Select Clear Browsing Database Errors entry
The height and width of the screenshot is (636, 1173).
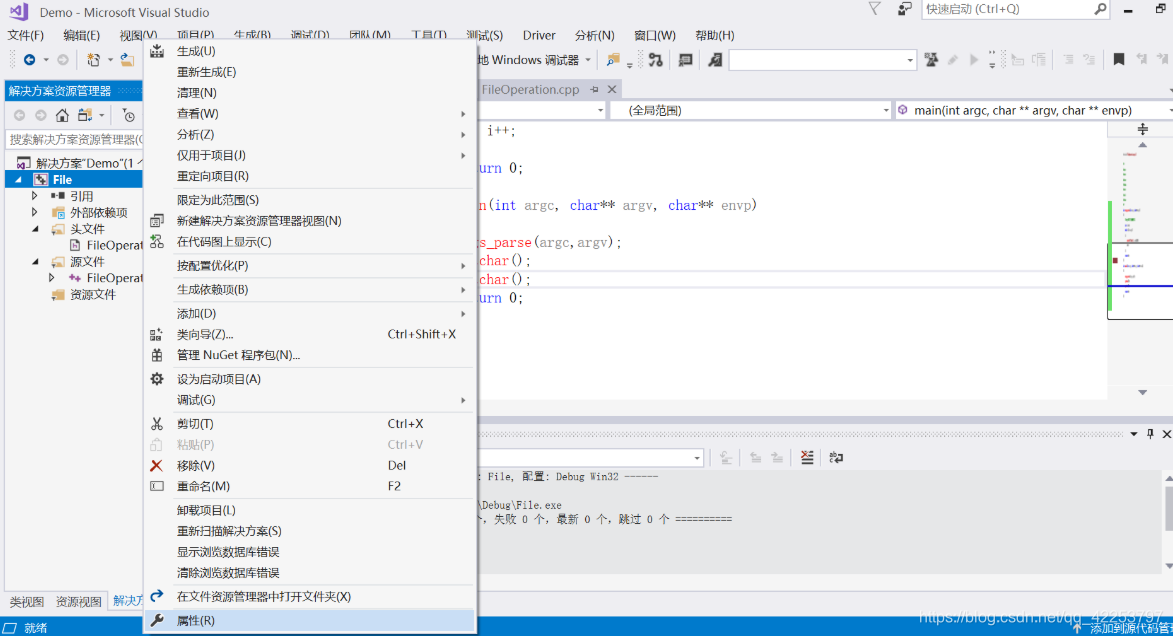click(310, 573)
